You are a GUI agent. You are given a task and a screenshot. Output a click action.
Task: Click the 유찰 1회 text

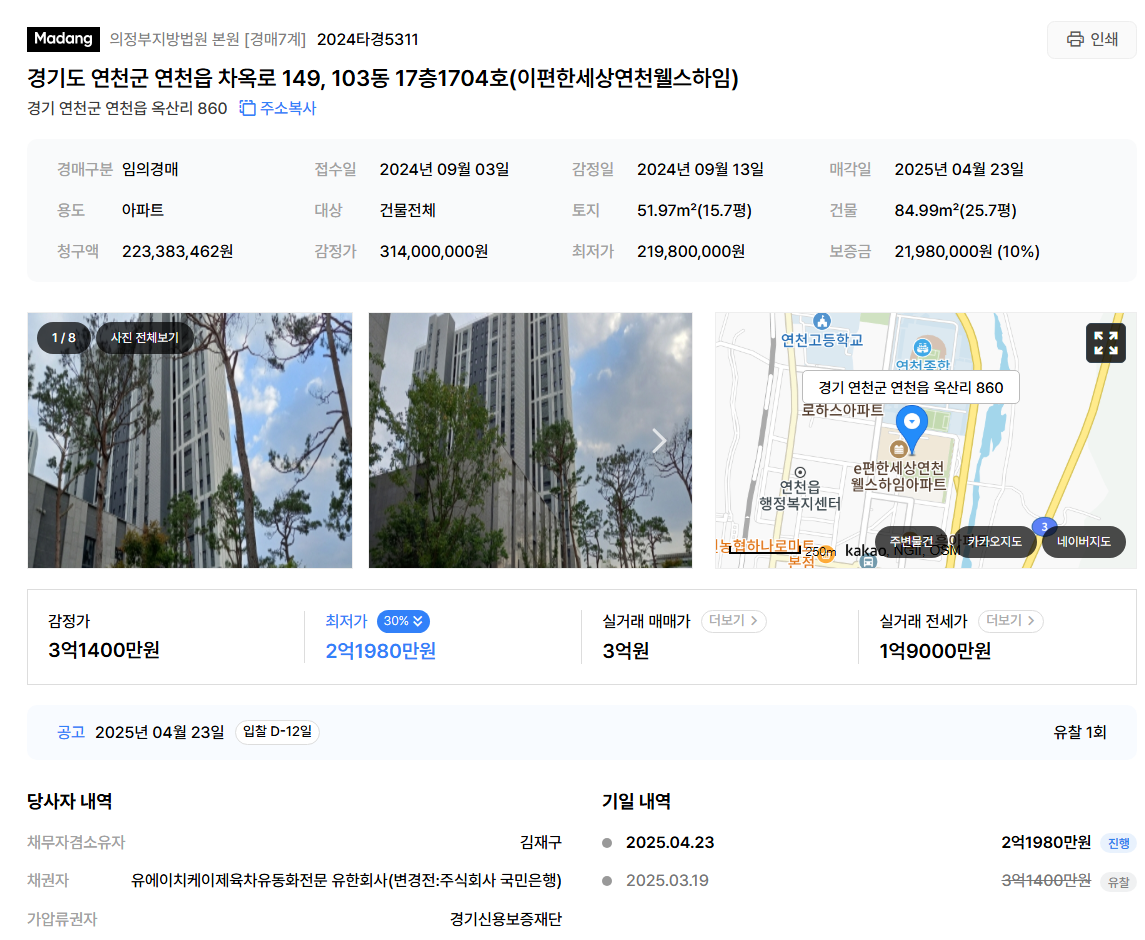[x=1079, y=732]
